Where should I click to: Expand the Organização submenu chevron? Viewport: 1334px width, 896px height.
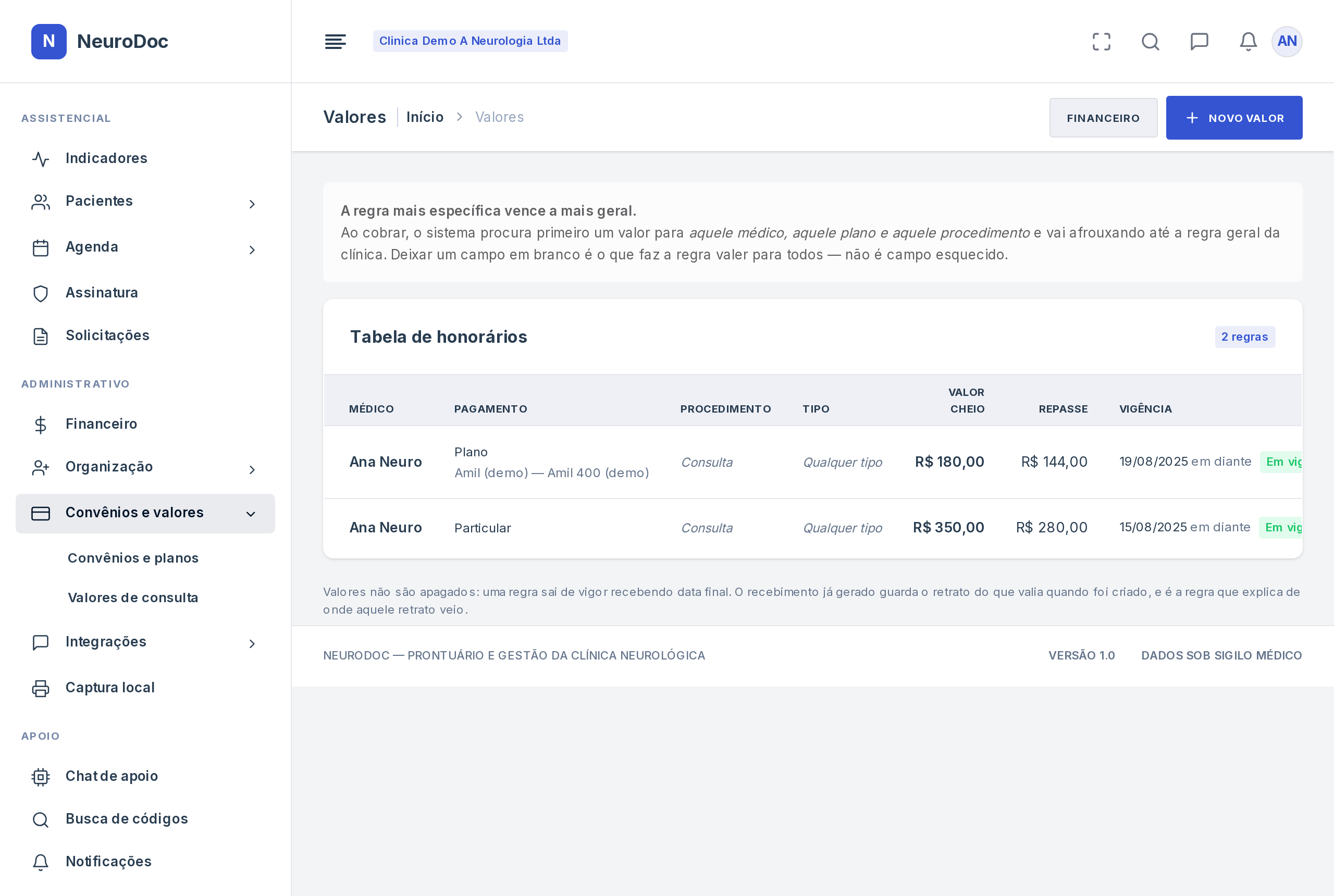coord(252,470)
